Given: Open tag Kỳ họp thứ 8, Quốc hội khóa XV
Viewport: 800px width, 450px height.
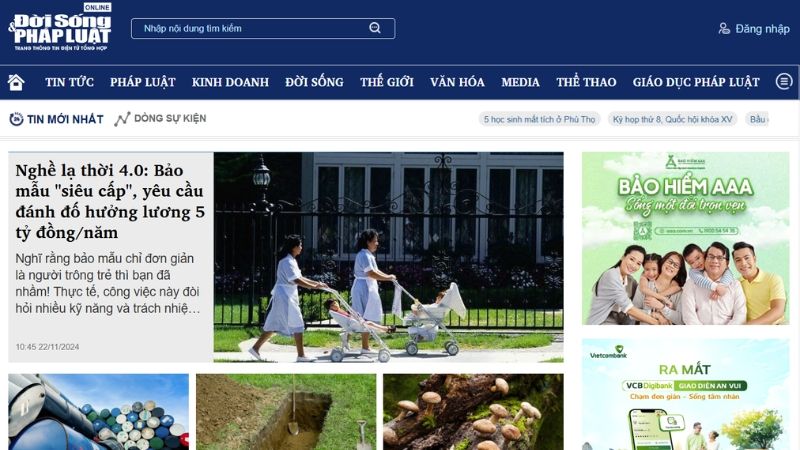Looking at the screenshot, I should point(672,119).
